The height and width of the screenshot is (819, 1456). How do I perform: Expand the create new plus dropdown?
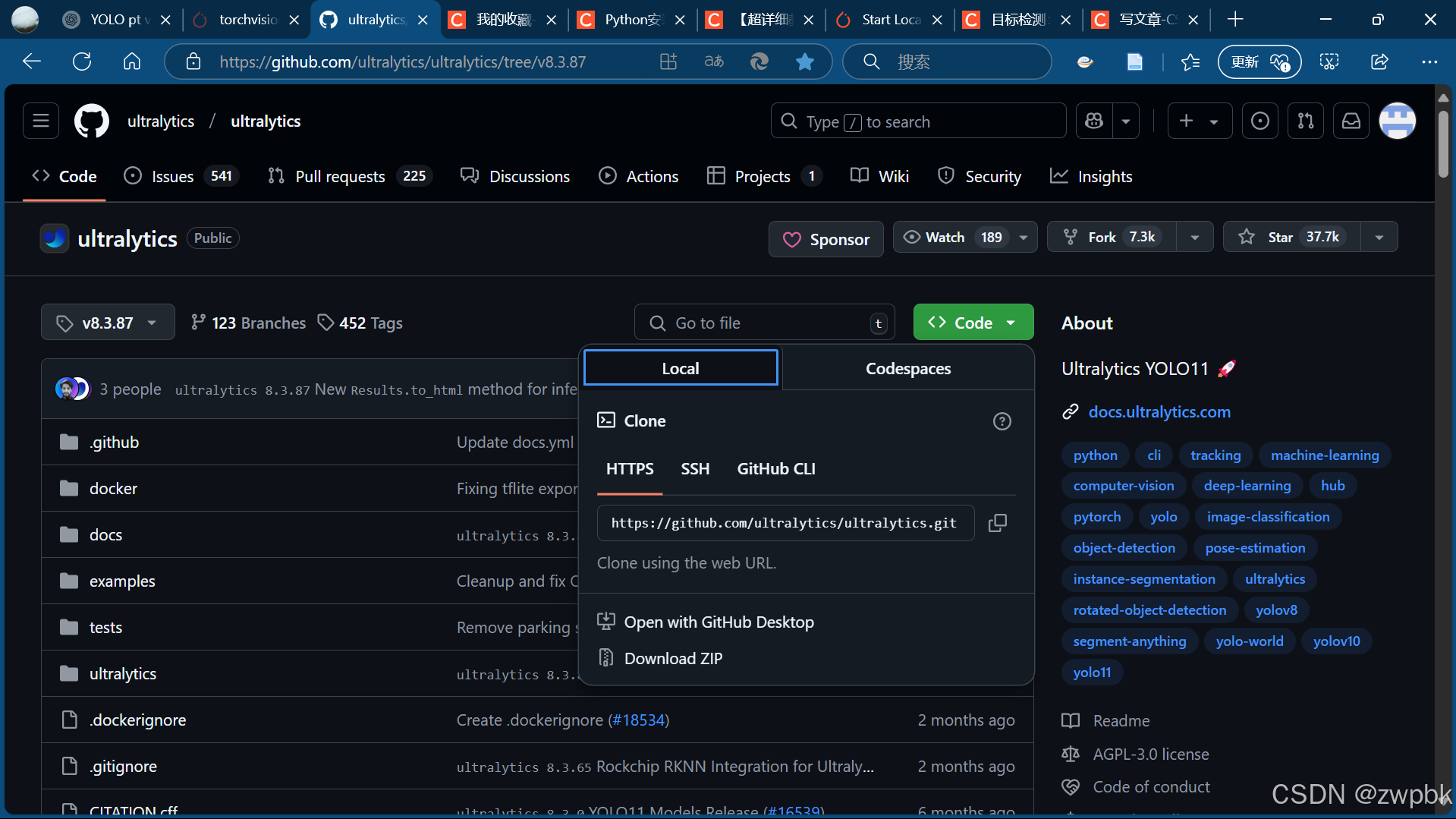click(x=1199, y=121)
